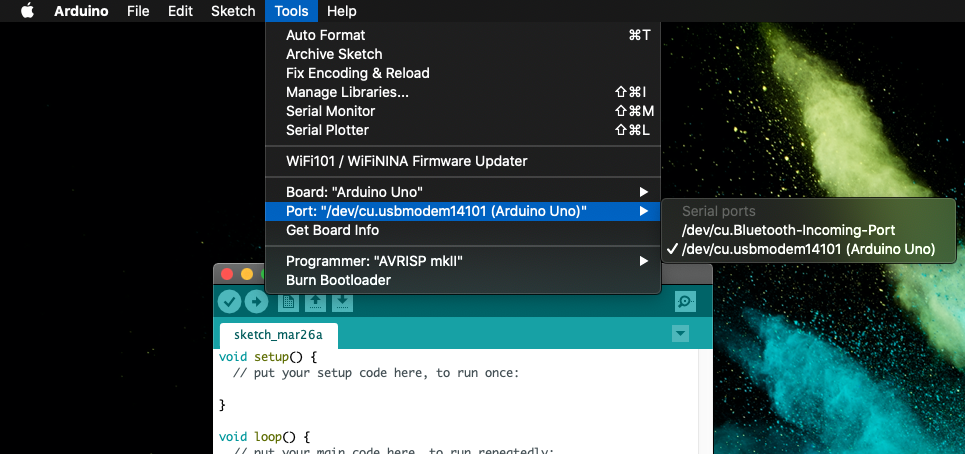Open Serial Monitor magnifier icon in toolbar
965x454 pixels.
685,302
